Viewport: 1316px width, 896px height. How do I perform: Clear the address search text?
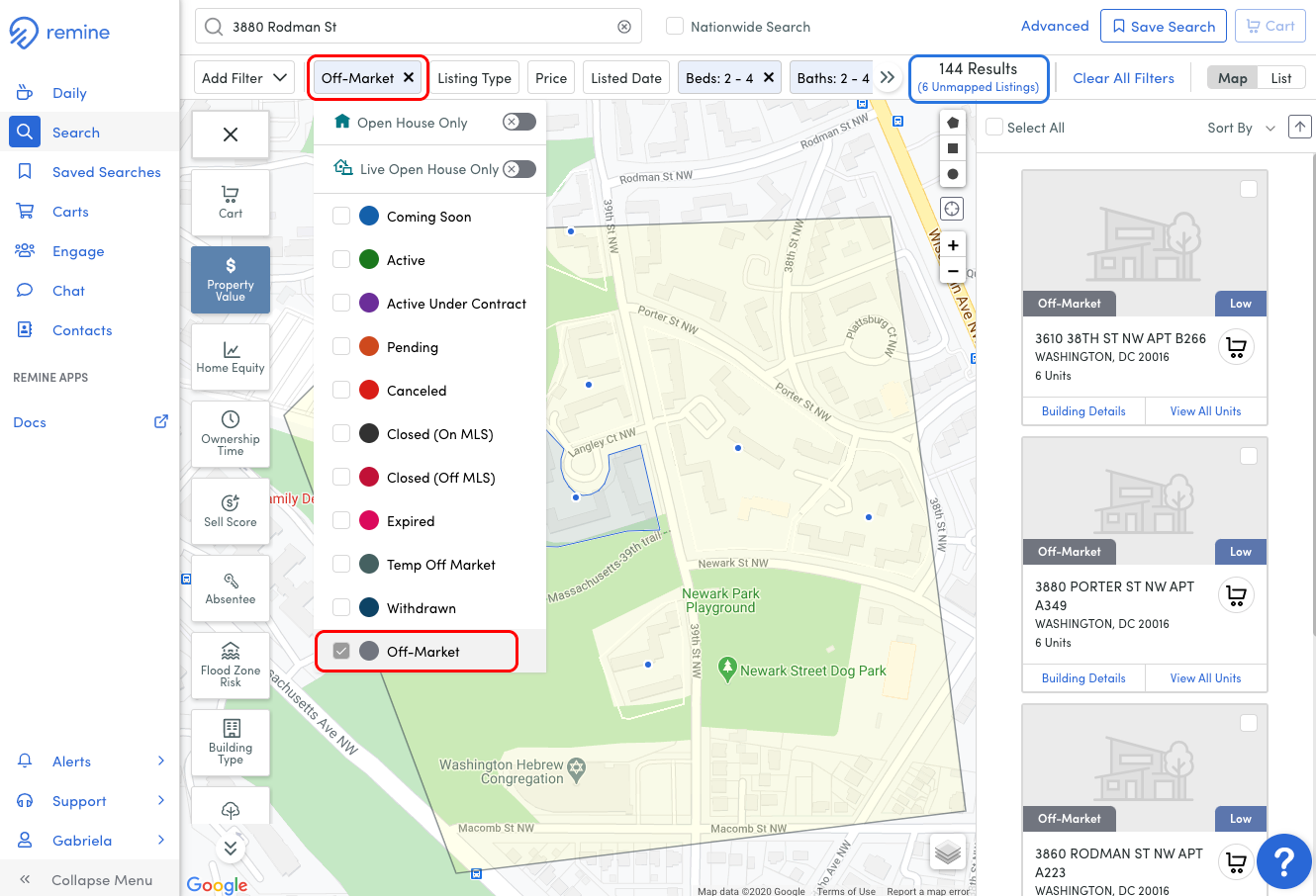point(624,27)
